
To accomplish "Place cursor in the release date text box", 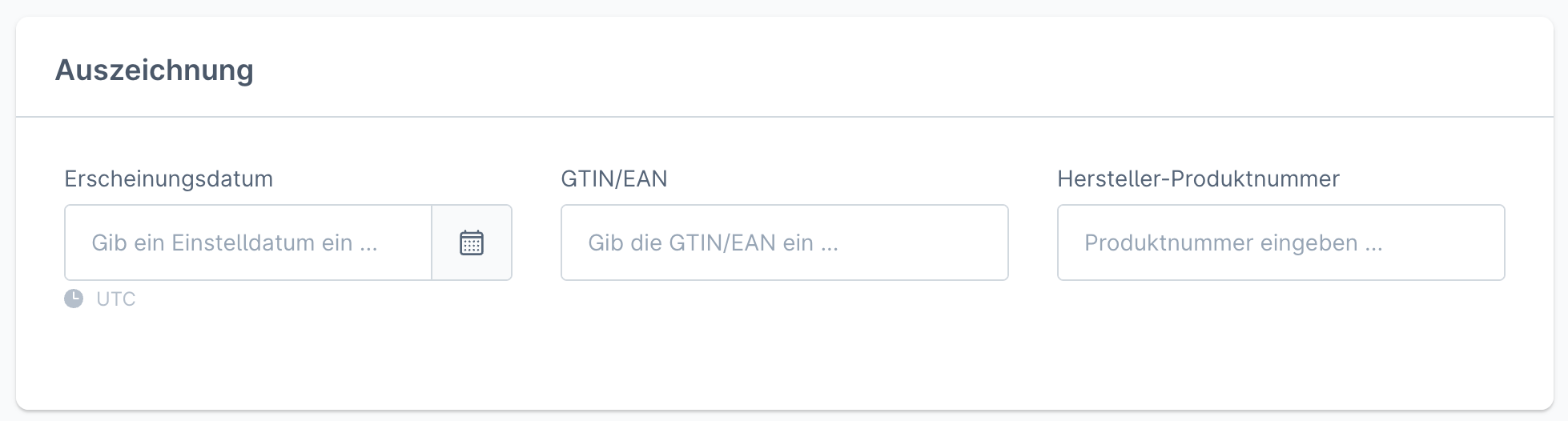I will 248,243.
